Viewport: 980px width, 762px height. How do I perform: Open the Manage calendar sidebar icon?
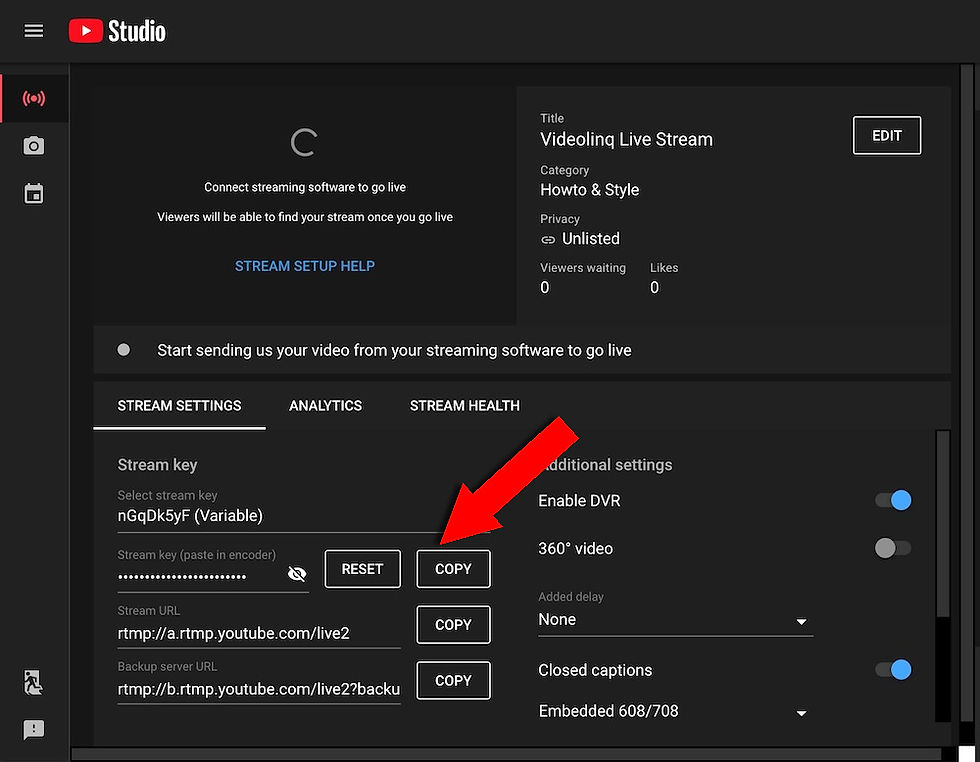click(34, 194)
